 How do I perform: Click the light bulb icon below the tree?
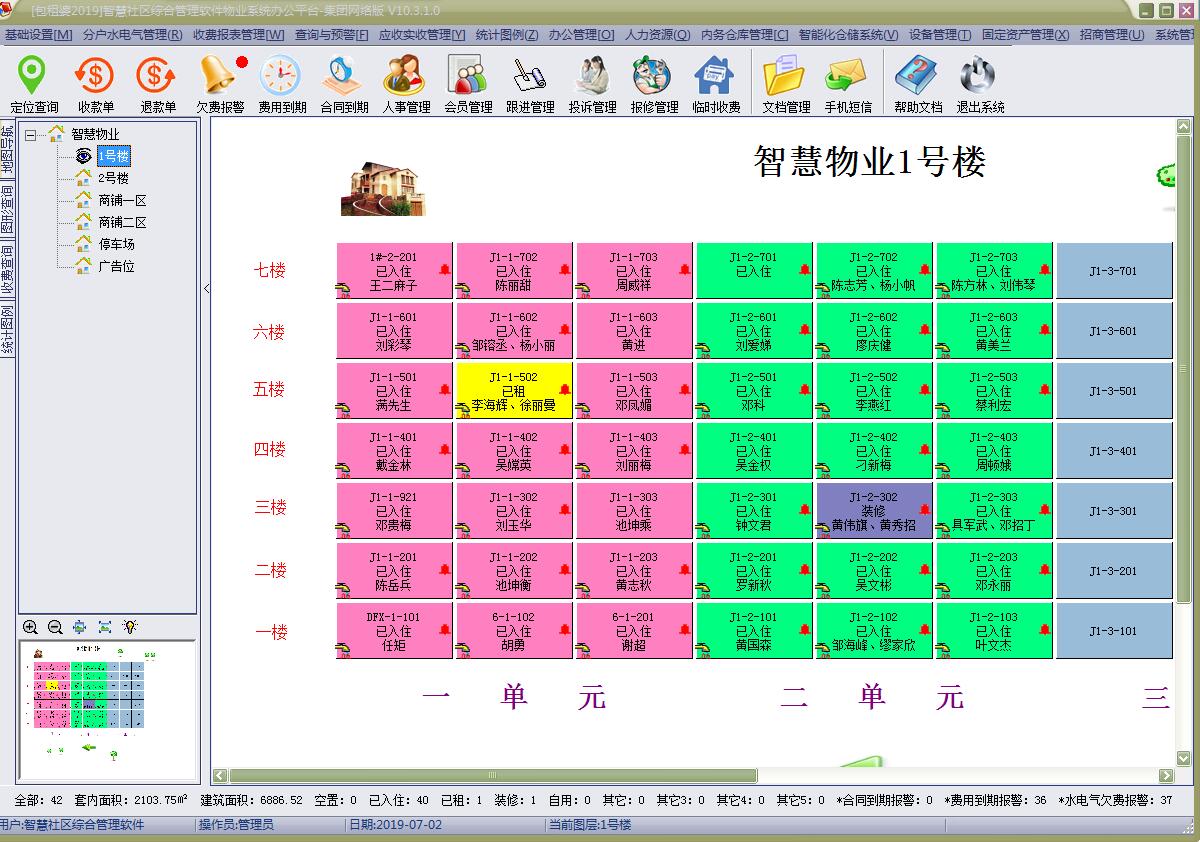click(130, 627)
